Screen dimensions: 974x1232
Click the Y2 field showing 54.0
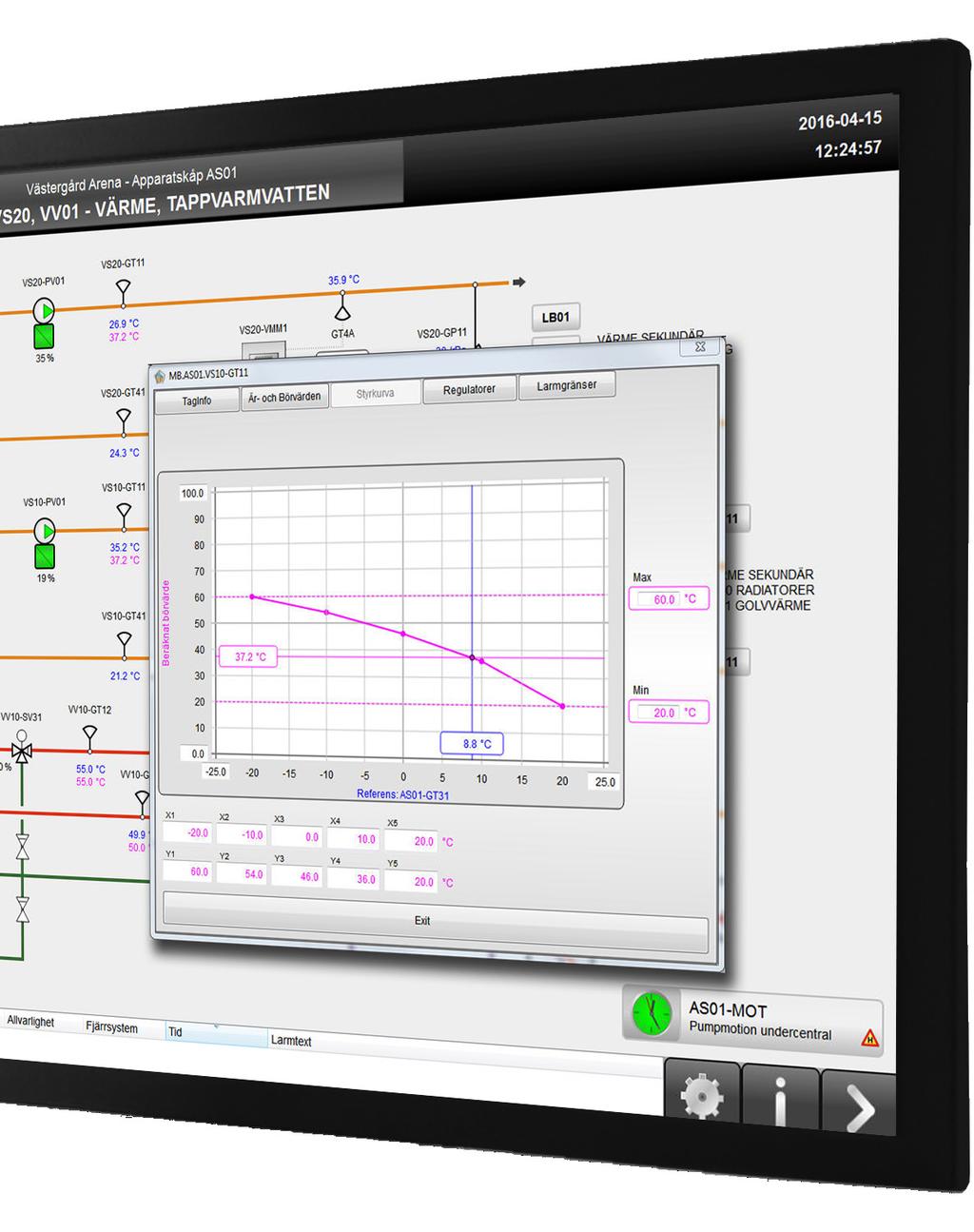click(x=242, y=874)
